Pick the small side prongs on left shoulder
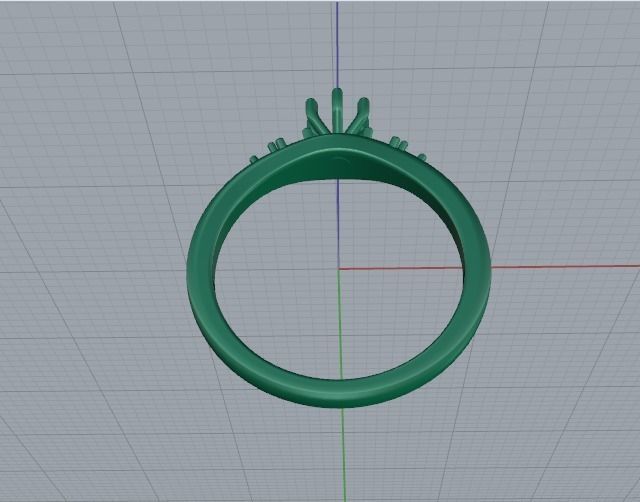 point(269,150)
